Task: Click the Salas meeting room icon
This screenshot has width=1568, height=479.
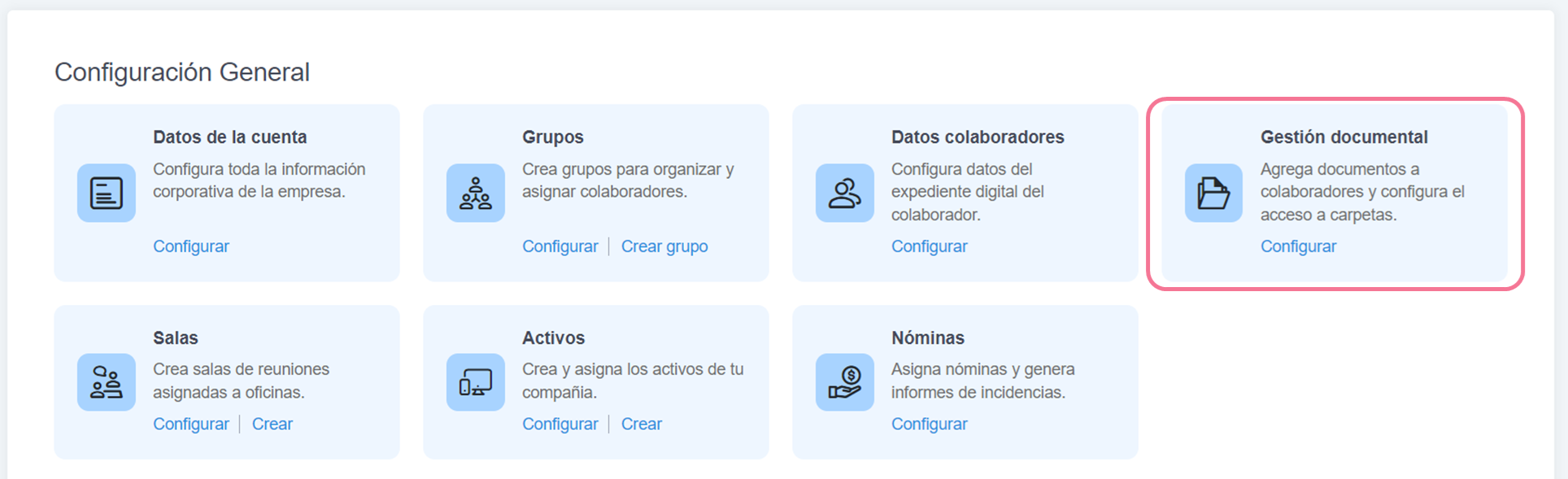Action: 106,381
